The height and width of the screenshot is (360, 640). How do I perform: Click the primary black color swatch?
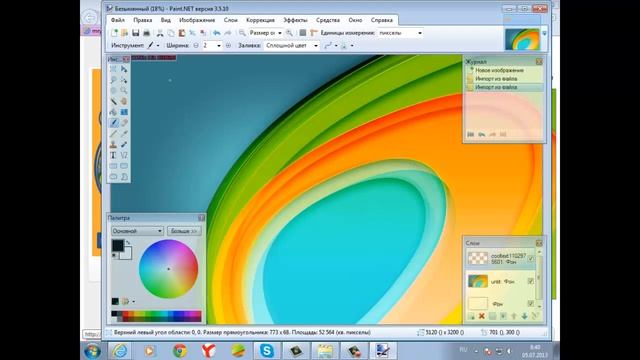[118, 245]
